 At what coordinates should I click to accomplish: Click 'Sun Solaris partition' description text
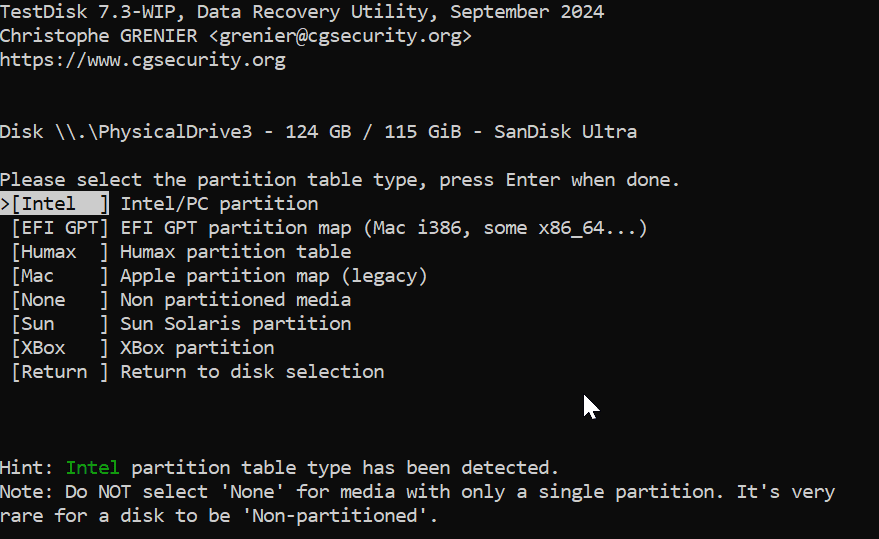235,324
